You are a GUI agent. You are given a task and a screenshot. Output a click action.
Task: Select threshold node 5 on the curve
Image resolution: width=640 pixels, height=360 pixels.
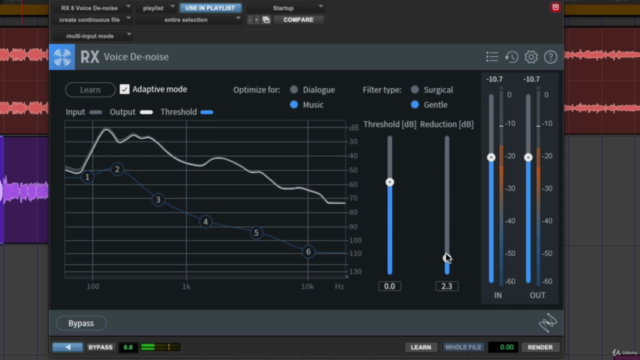point(256,233)
